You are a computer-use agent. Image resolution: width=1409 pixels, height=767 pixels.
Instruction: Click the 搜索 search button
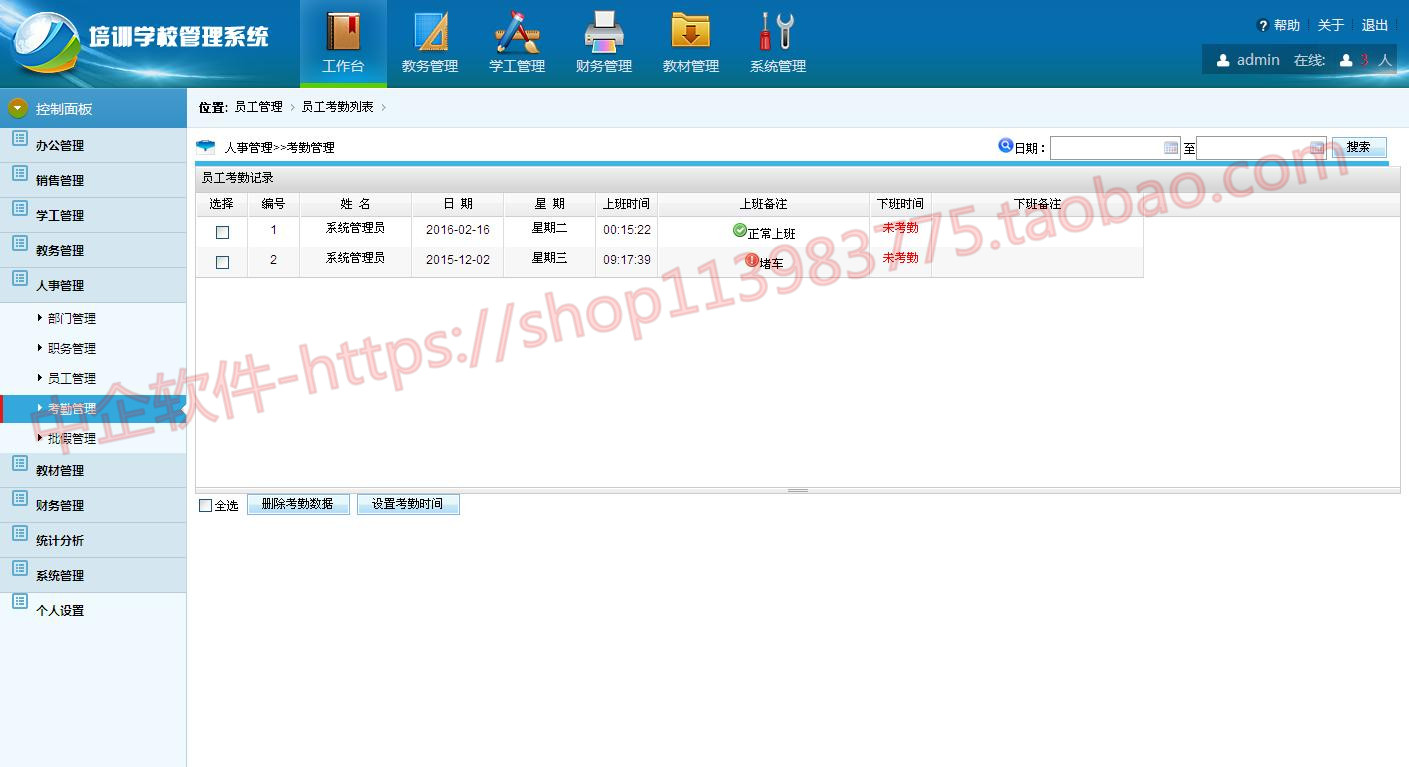[x=1359, y=148]
